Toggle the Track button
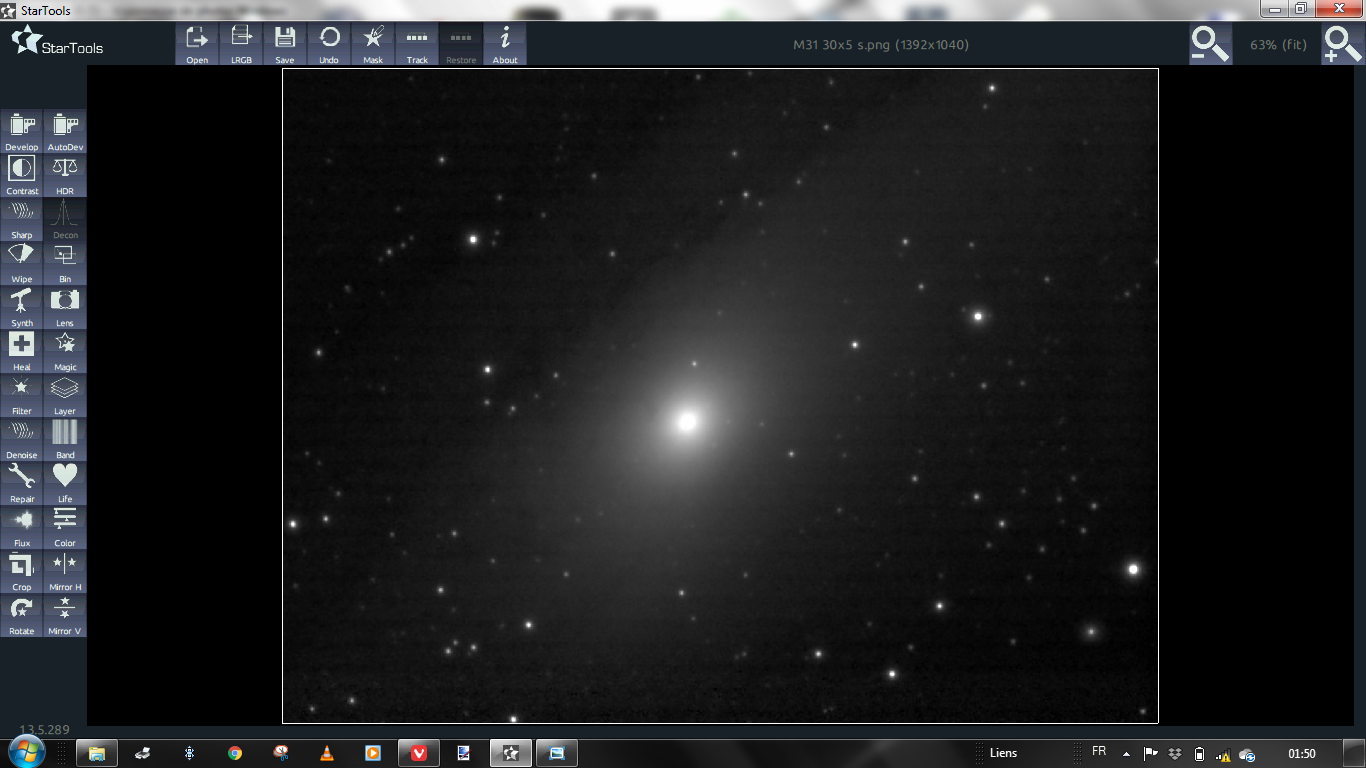1366x768 pixels. tap(417, 44)
